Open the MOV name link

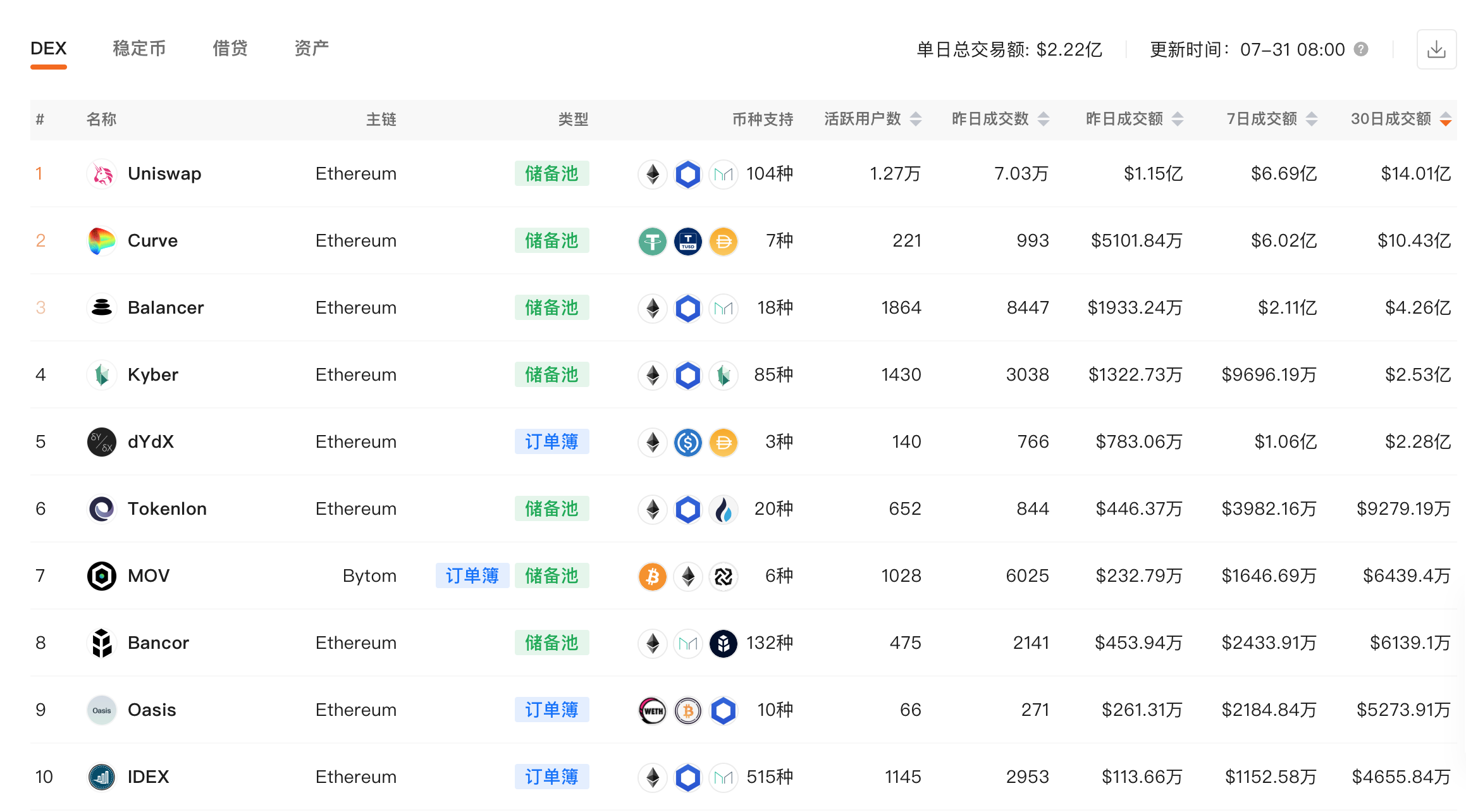pyautogui.click(x=149, y=576)
